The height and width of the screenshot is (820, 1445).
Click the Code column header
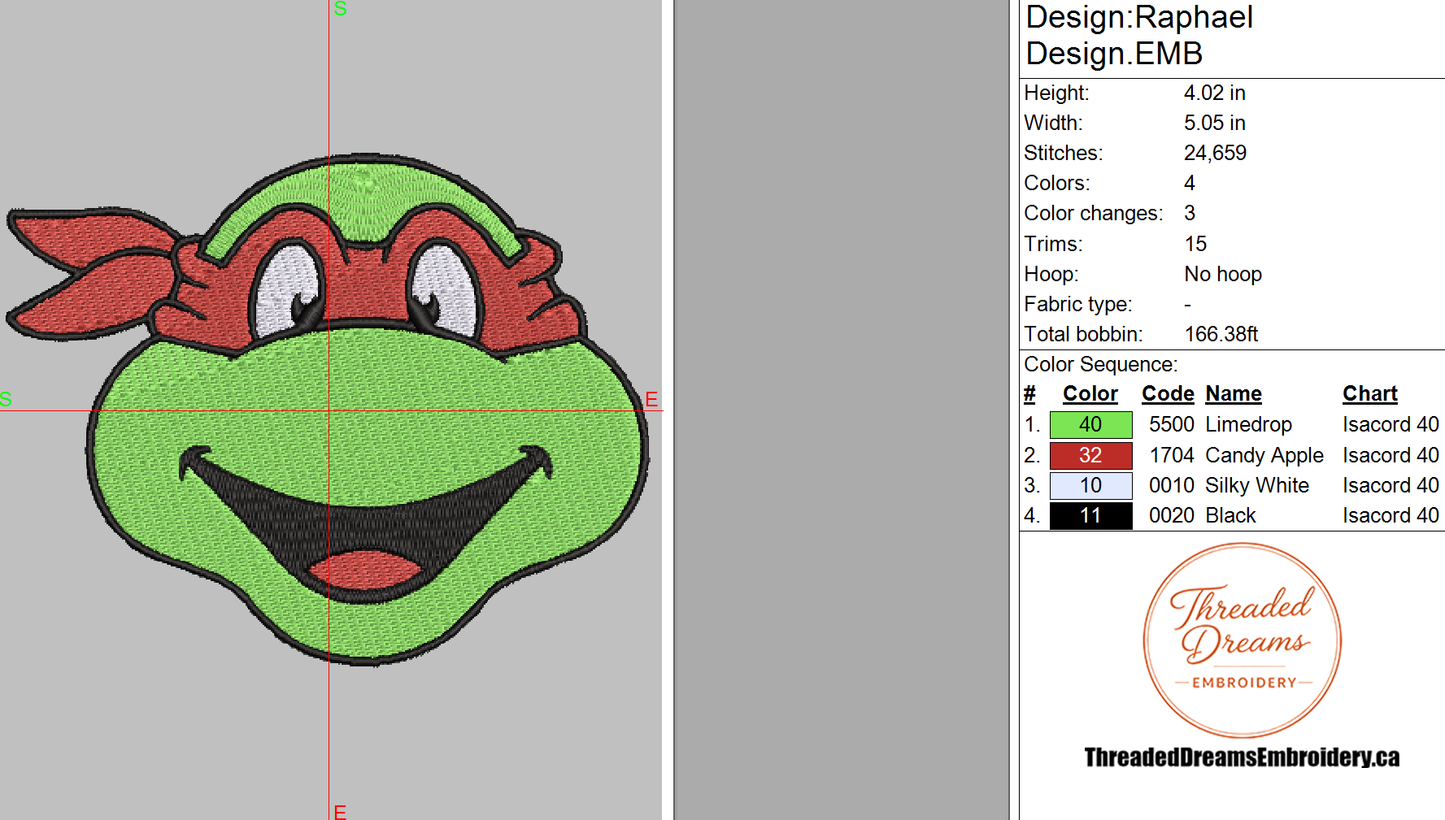[1168, 394]
